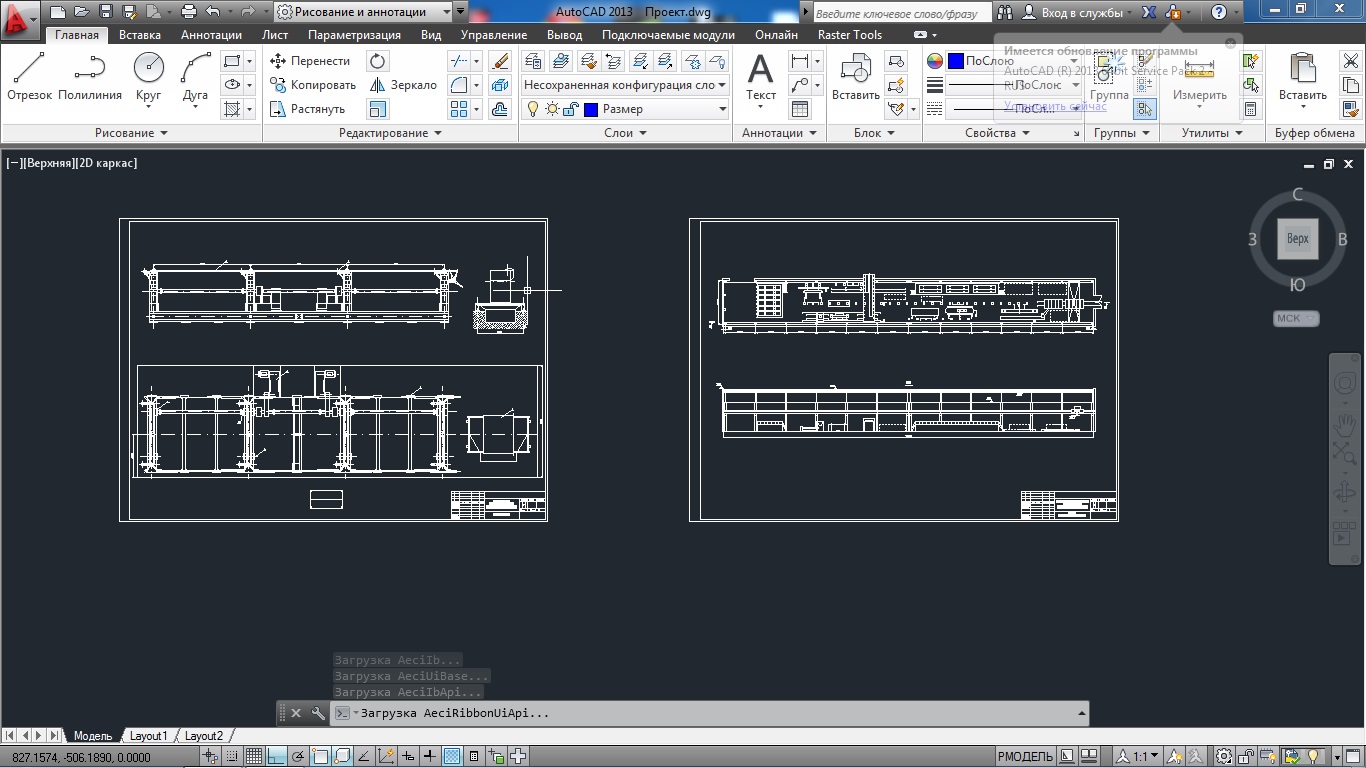Click the Верх face on ViewCube

1298,239
